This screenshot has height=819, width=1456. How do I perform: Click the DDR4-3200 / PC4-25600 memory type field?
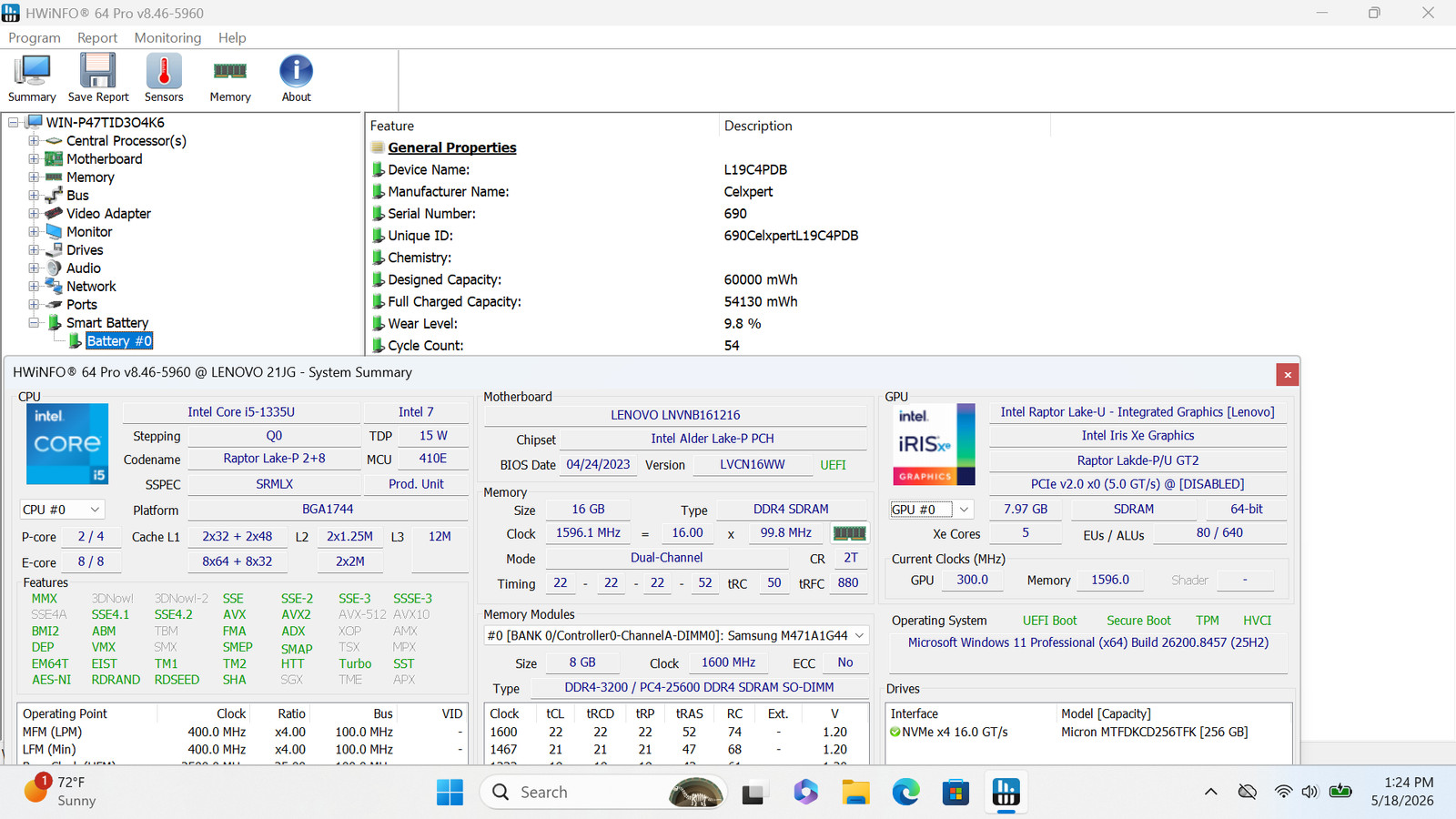click(x=699, y=687)
